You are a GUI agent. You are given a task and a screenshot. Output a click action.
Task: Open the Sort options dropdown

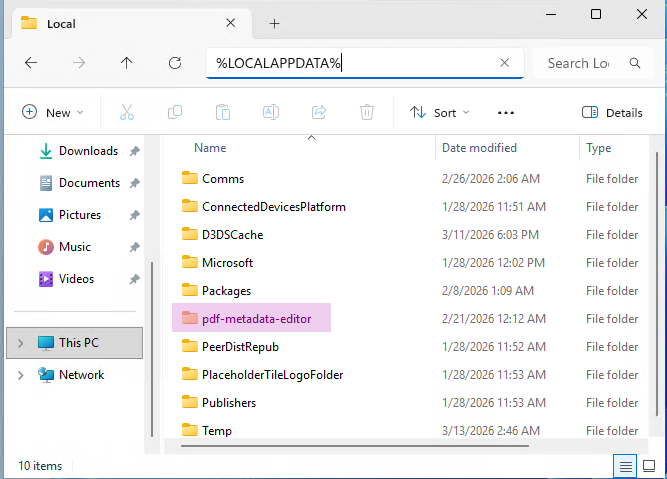(x=440, y=113)
